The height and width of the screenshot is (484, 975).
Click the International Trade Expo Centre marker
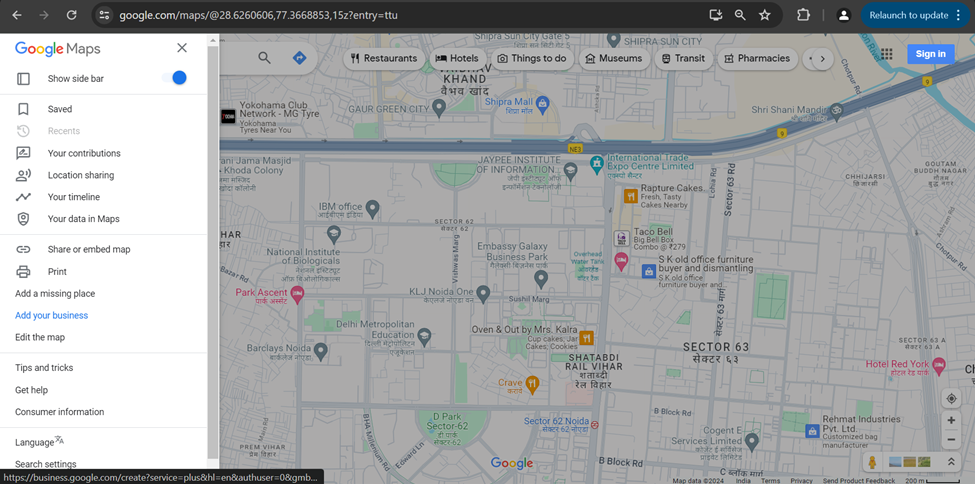[x=597, y=165]
